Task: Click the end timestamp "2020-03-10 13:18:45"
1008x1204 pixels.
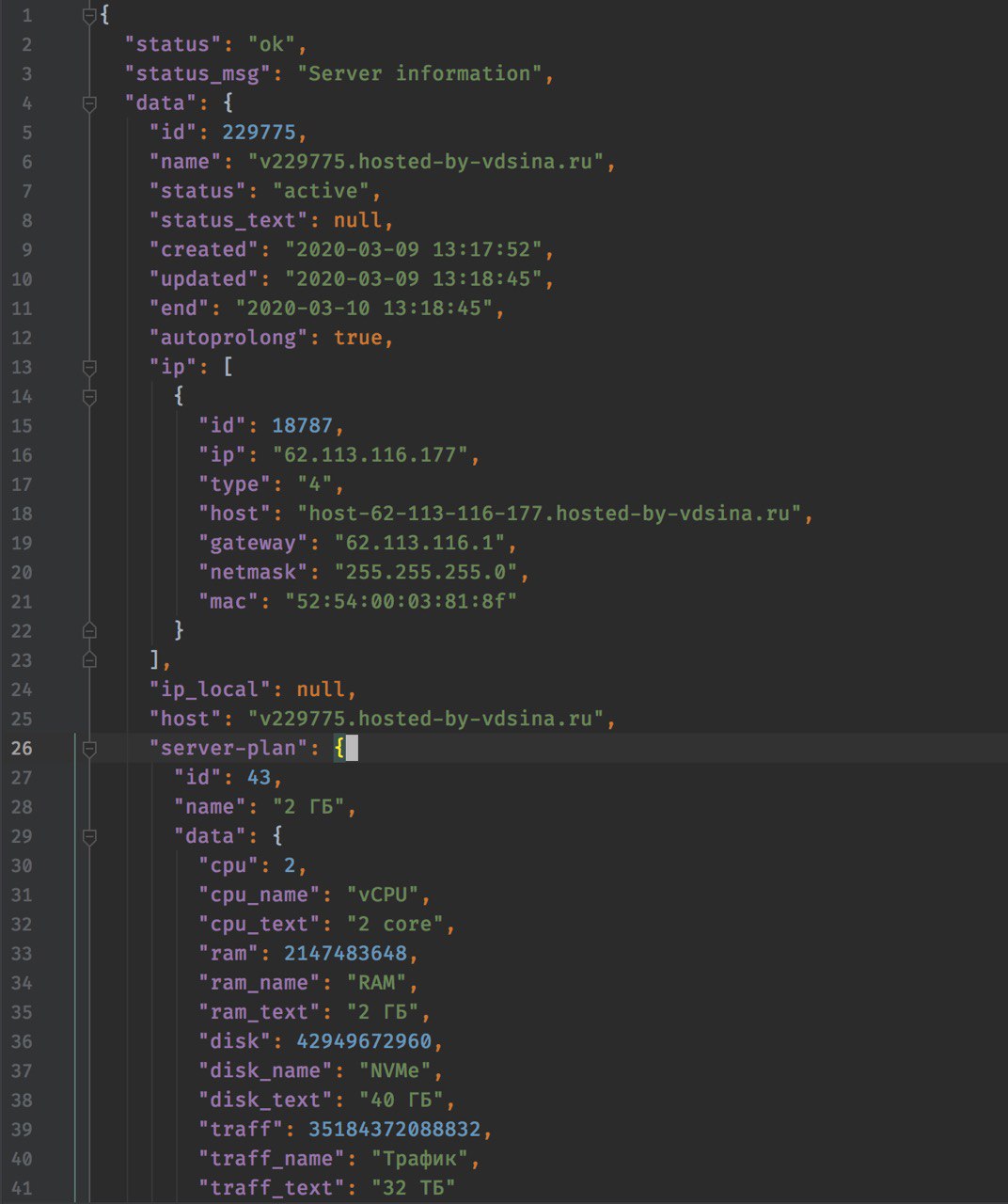Action: [x=364, y=309]
